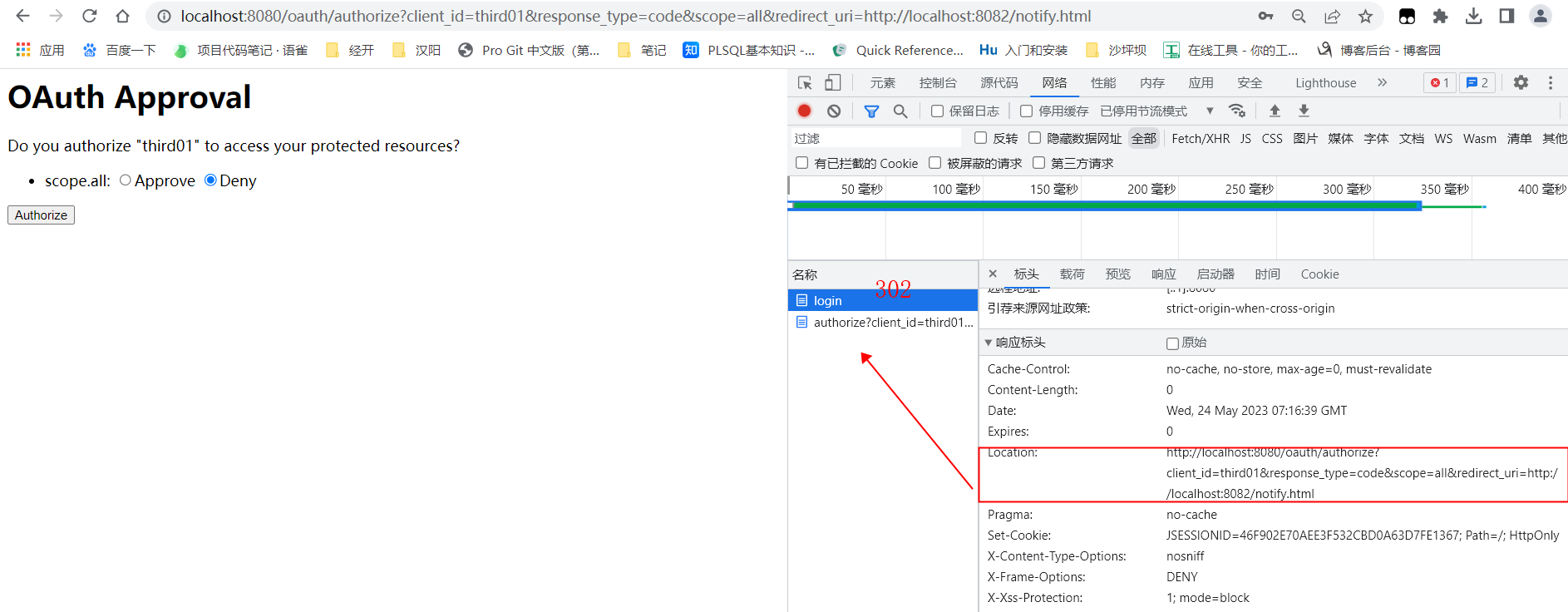This screenshot has height=612, width=1568.
Task: Open DevTools settings gear icon
Action: [x=1521, y=82]
